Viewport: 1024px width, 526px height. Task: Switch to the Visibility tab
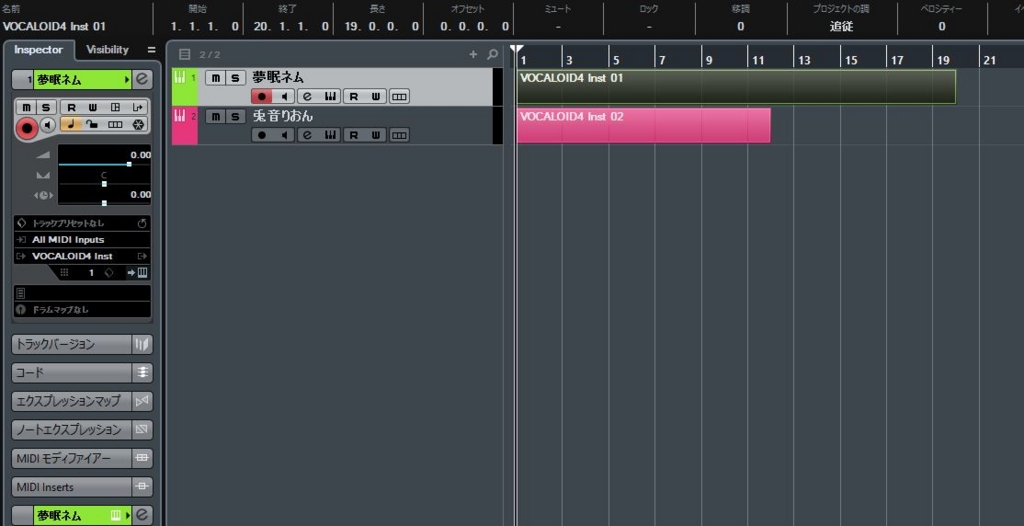[x=107, y=50]
